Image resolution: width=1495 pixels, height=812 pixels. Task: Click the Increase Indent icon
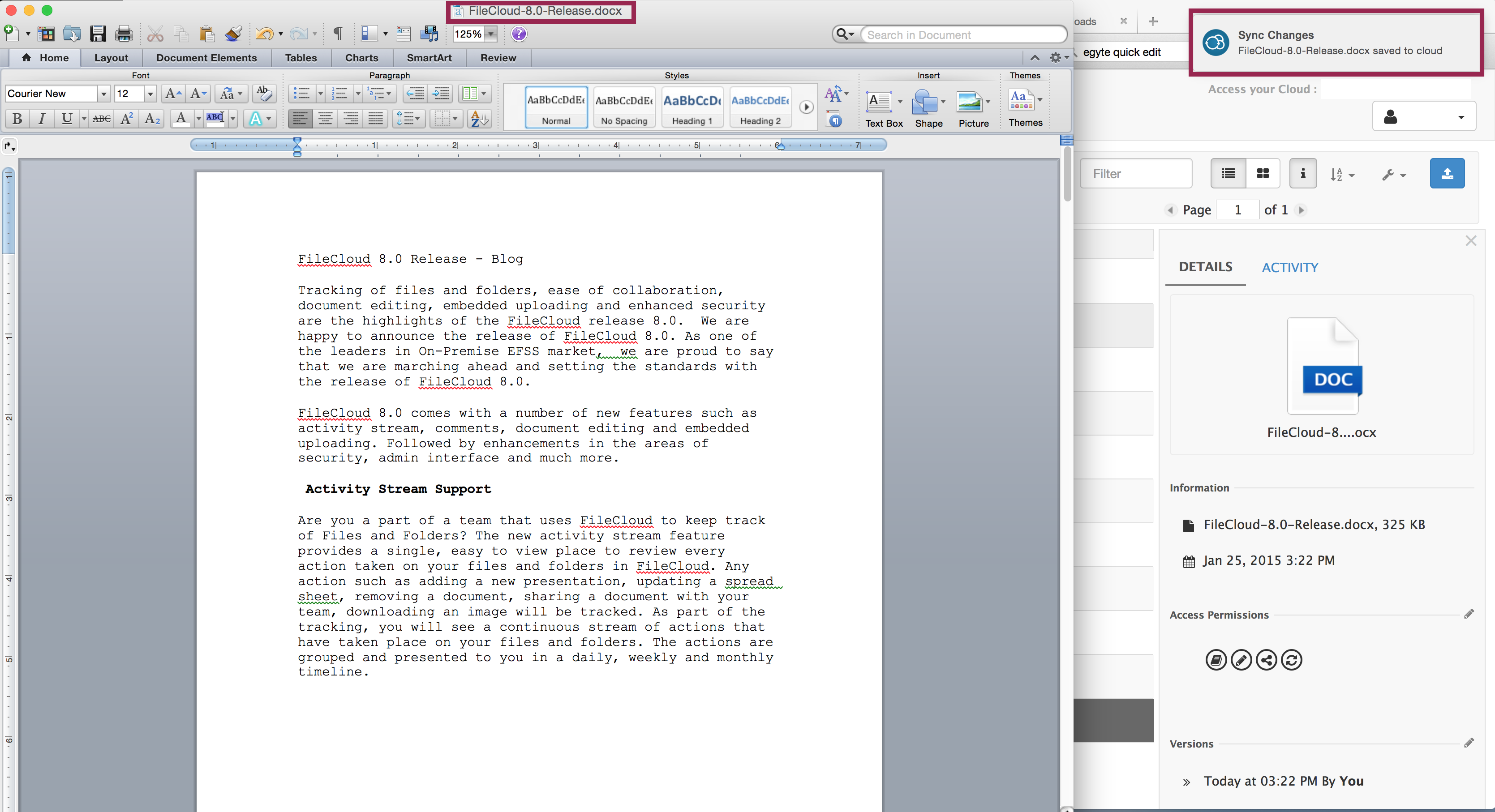pyautogui.click(x=441, y=94)
